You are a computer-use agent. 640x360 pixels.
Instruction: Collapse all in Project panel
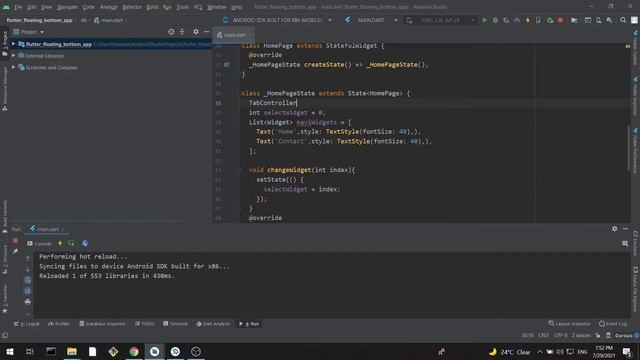[182, 31]
